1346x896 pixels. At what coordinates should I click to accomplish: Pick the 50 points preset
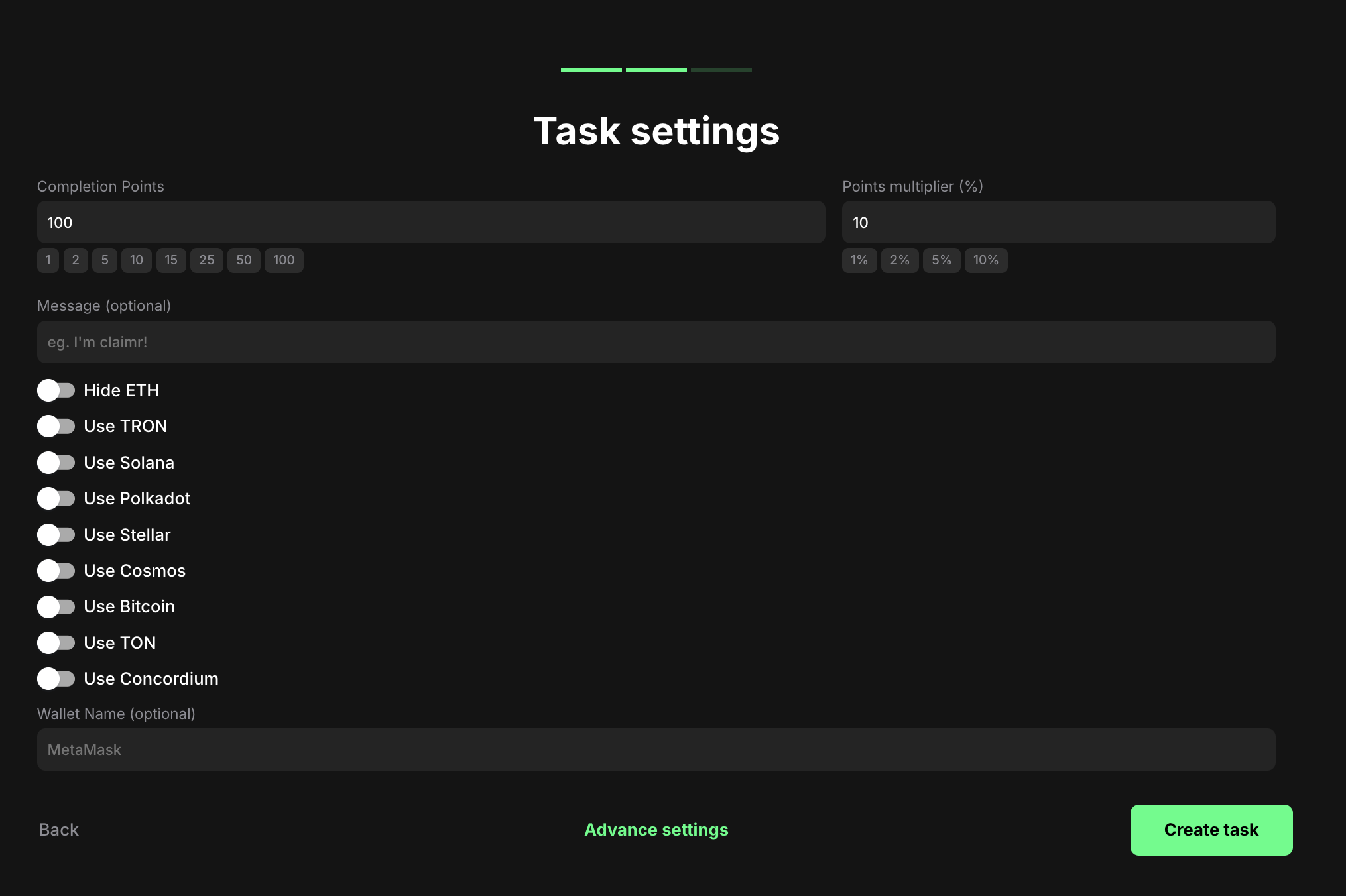[244, 260]
